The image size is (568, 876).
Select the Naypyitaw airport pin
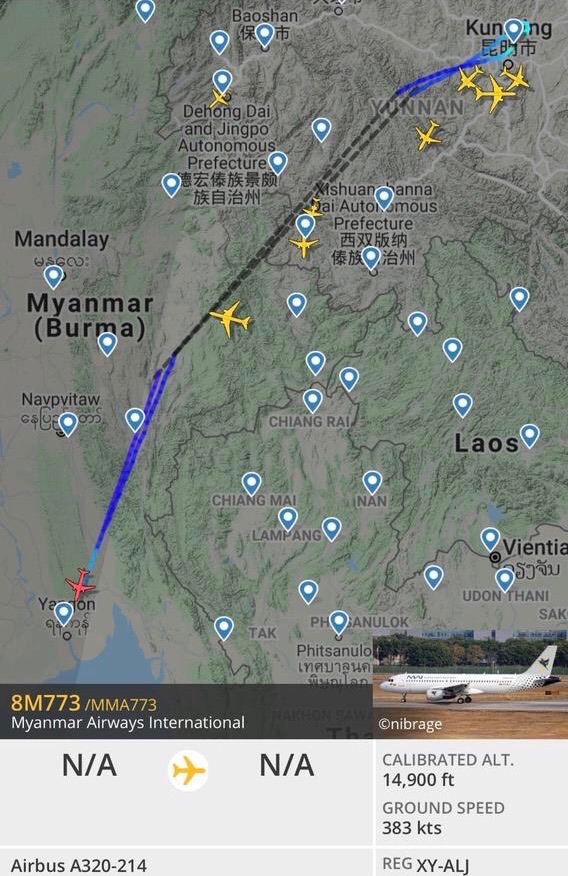click(x=68, y=424)
